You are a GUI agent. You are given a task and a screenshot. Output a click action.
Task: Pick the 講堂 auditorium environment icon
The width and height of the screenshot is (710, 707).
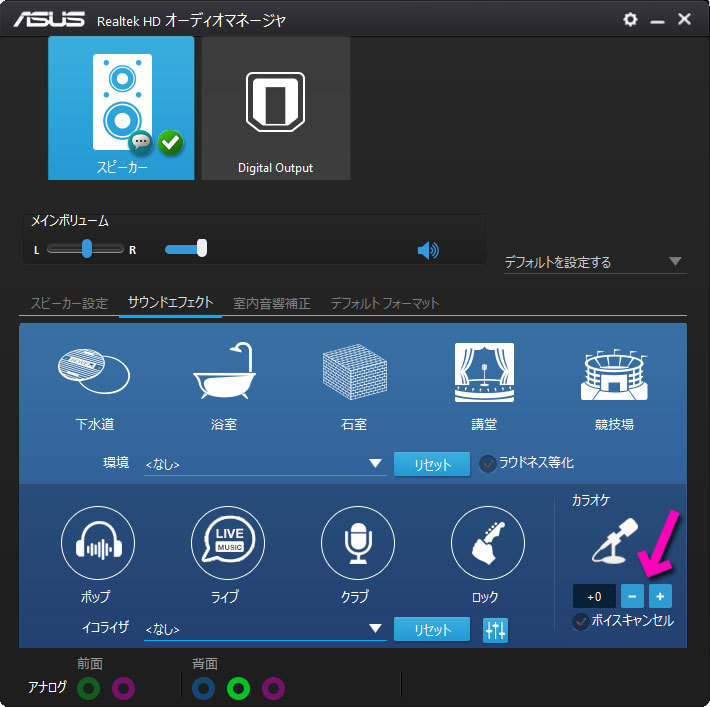[484, 372]
